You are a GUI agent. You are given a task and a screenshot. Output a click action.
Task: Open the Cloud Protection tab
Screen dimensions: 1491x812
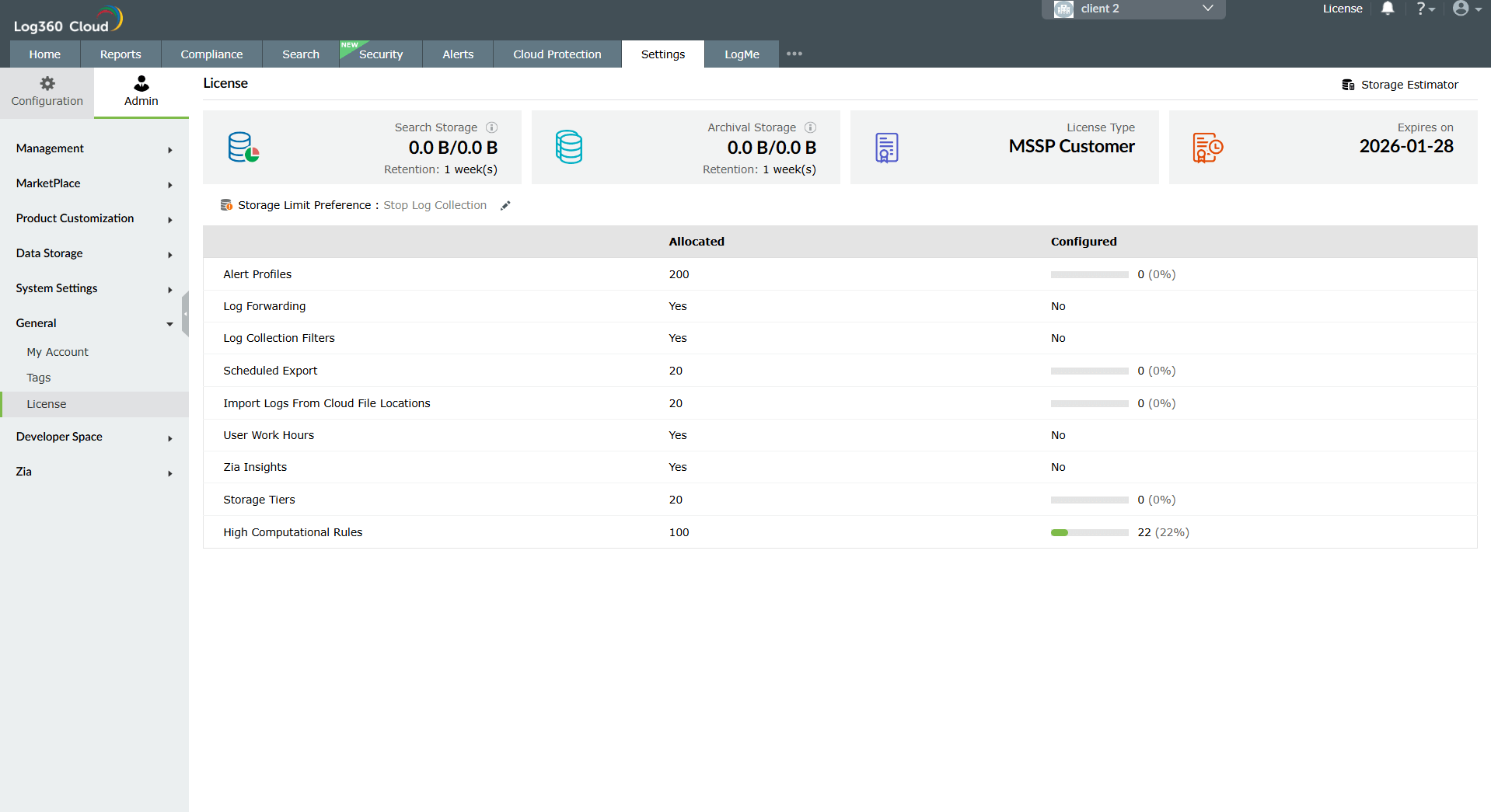click(557, 54)
